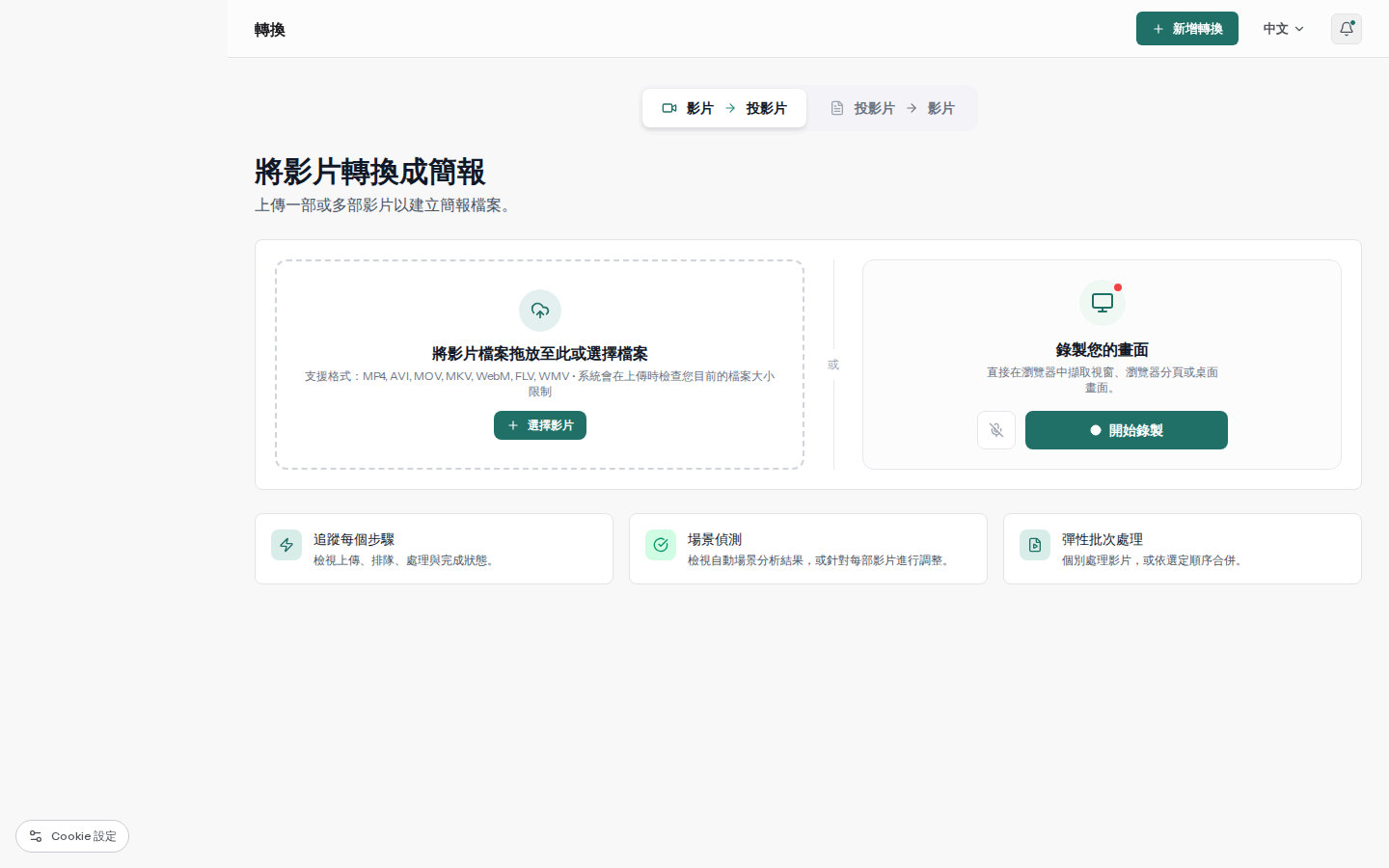The width and height of the screenshot is (1389, 868).
Task: Click the 轉換 header title
Action: [270, 30]
